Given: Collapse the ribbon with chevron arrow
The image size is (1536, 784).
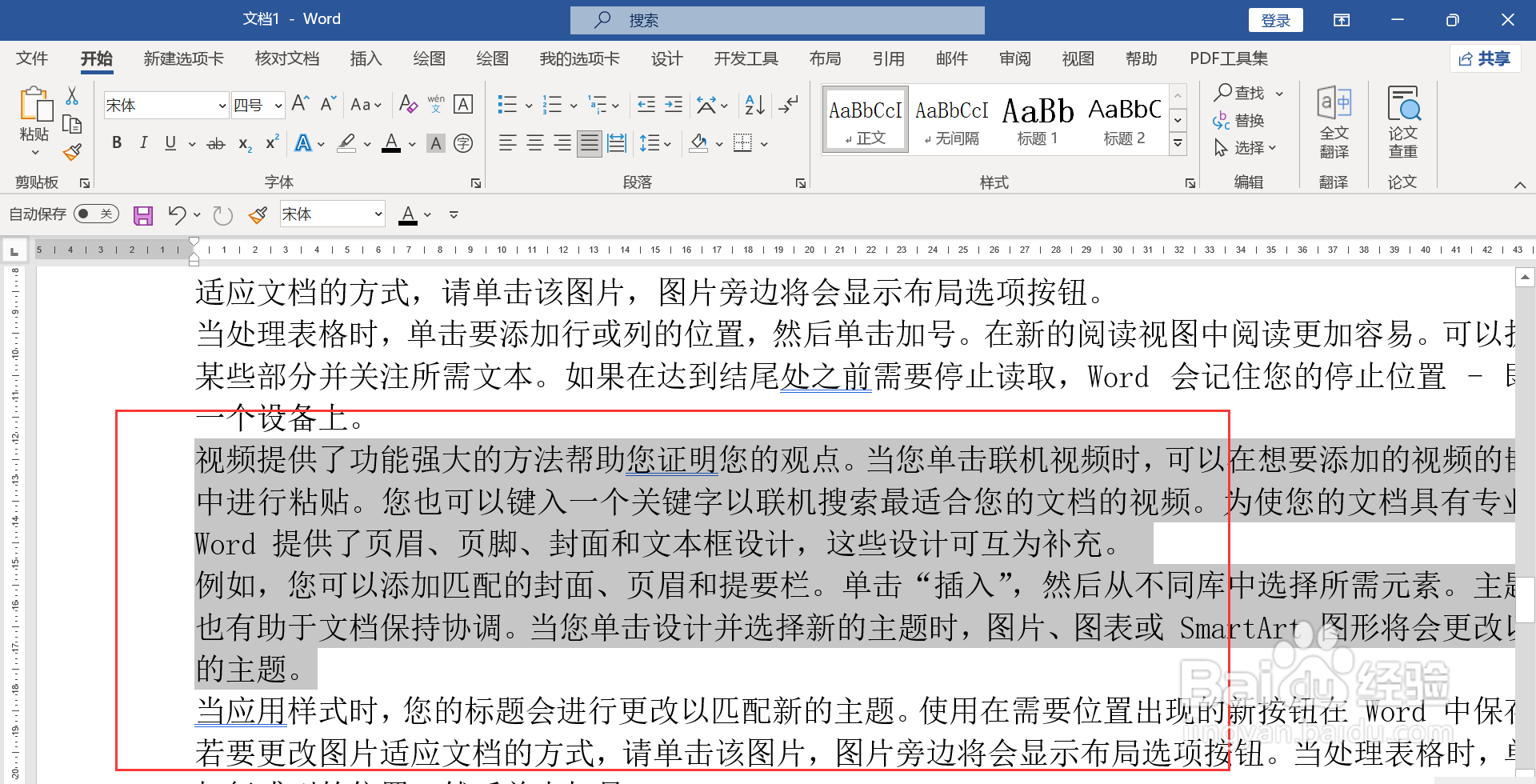Looking at the screenshot, I should point(1520,185).
